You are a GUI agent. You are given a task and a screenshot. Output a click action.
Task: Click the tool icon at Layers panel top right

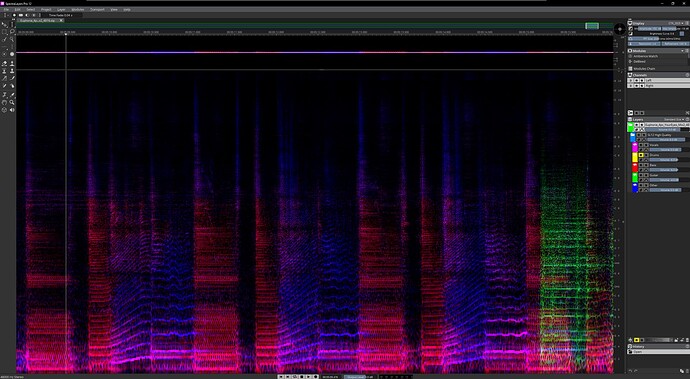pyautogui.click(x=687, y=113)
